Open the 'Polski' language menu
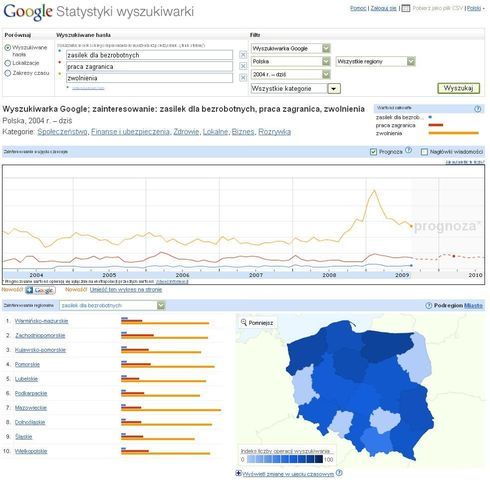The width and height of the screenshot is (490, 480). [x=475, y=8]
